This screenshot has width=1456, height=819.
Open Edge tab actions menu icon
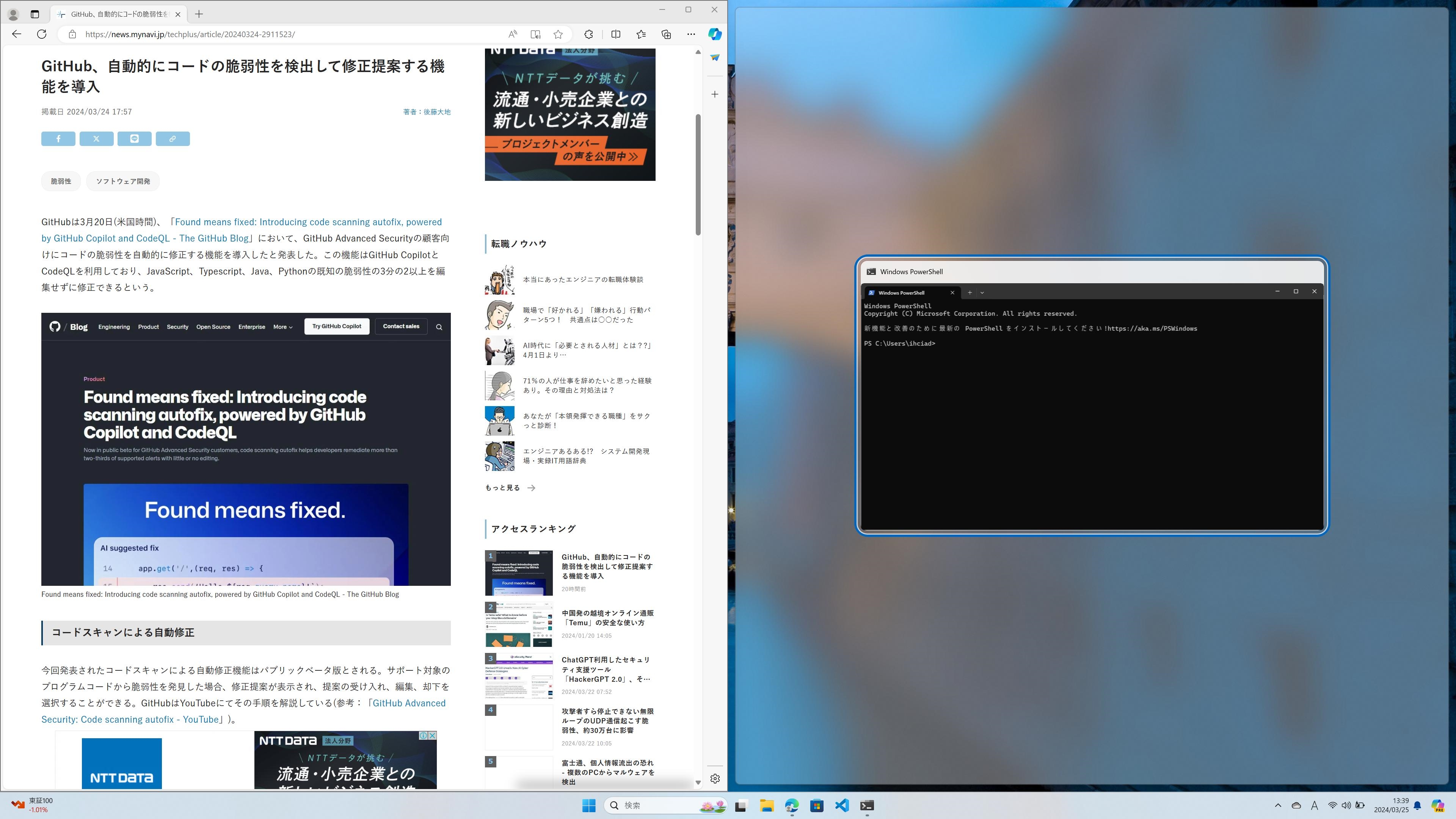pos(35,14)
